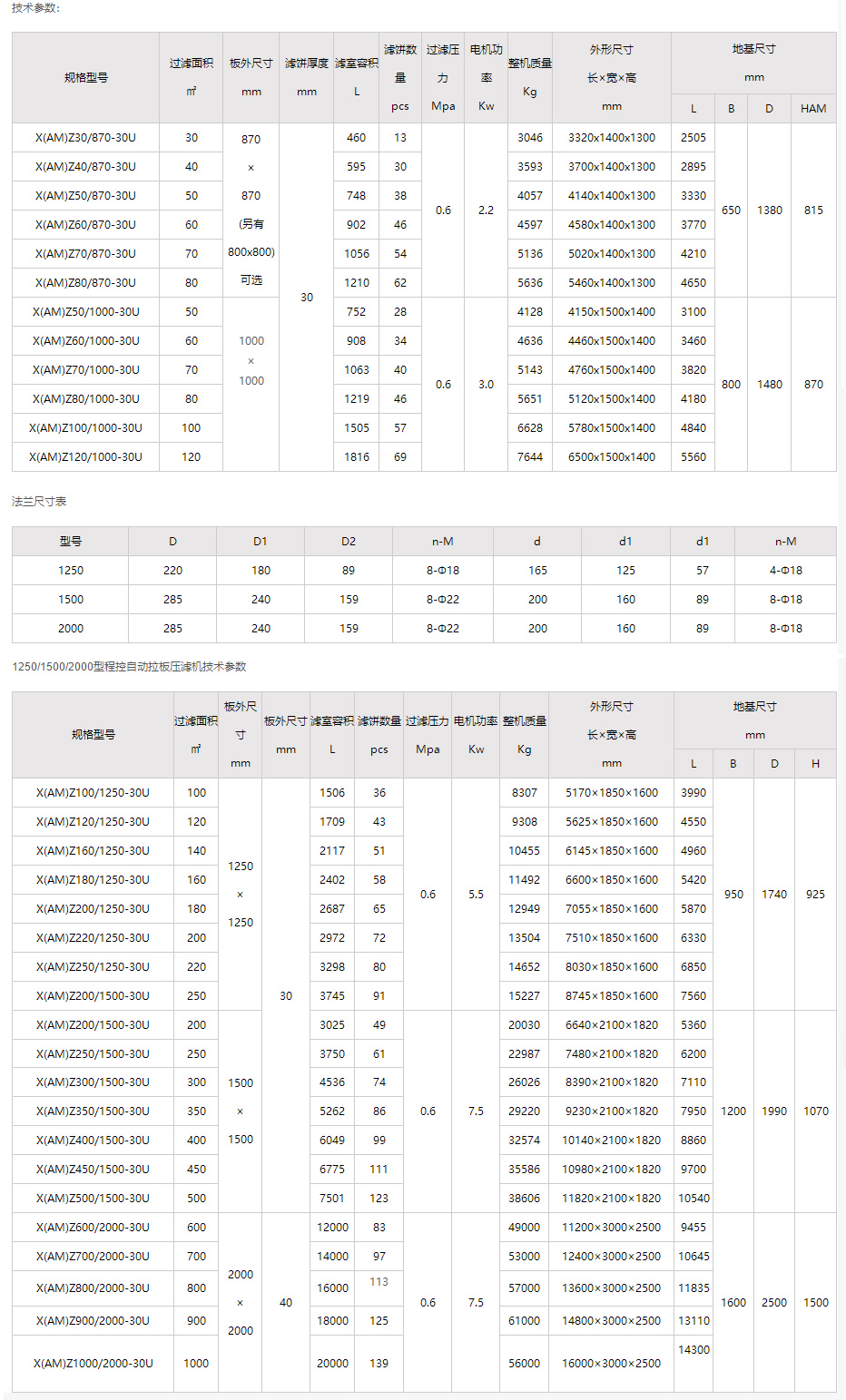Select the 38606 machine weight cell
This screenshot has width=846, height=1400.
pos(524,1198)
